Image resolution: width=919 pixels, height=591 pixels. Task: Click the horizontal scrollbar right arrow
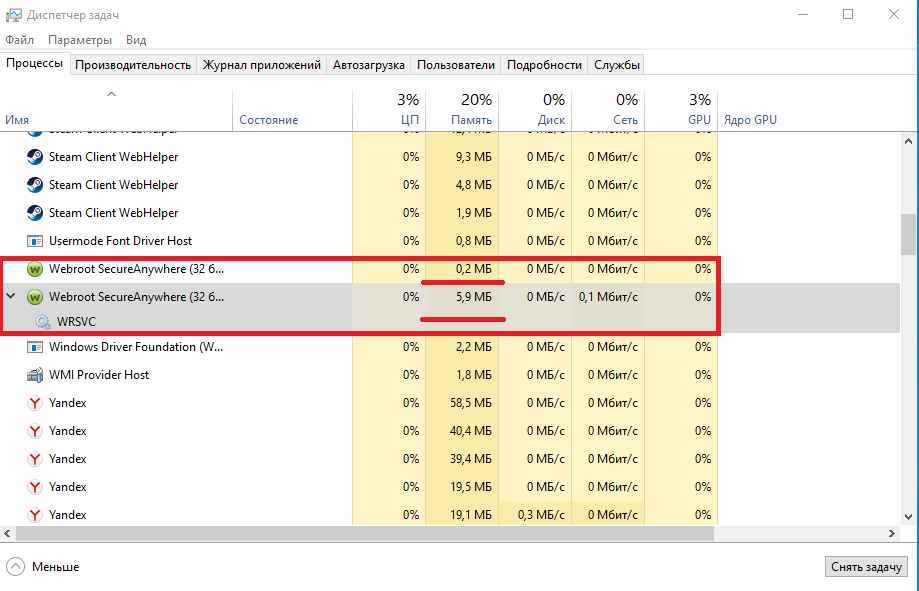coord(892,534)
